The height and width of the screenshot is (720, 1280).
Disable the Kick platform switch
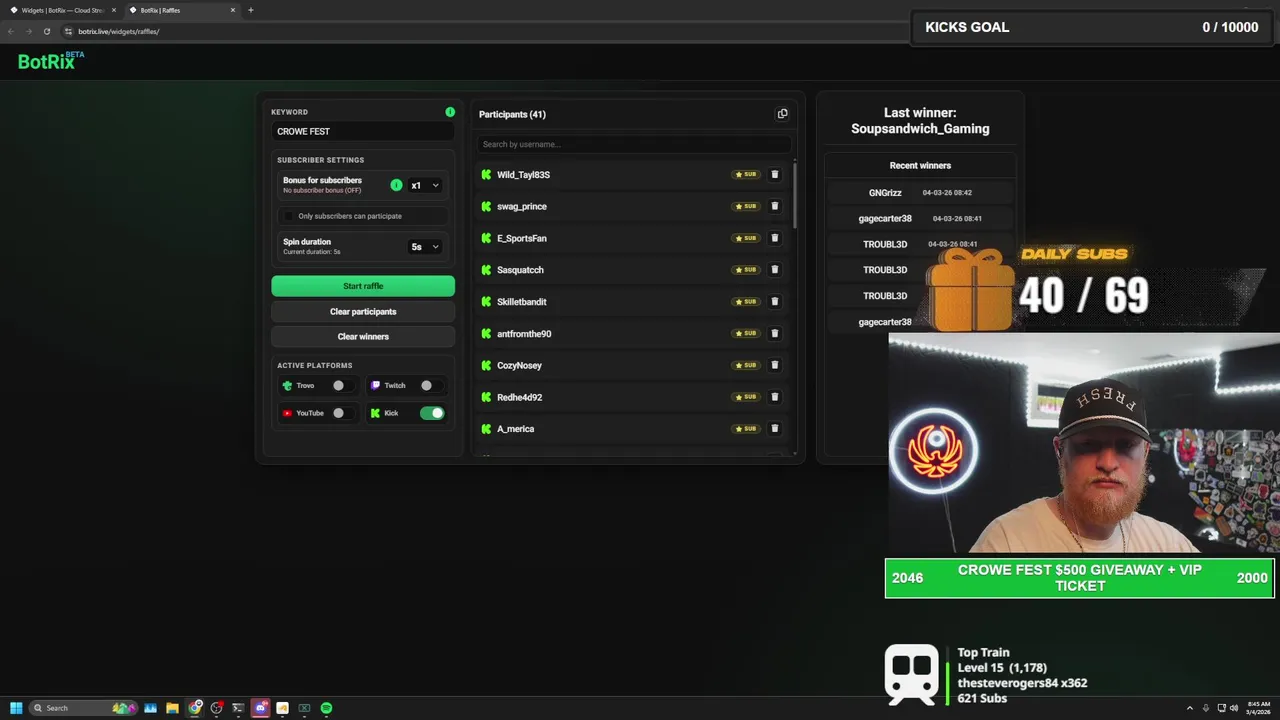tap(432, 413)
